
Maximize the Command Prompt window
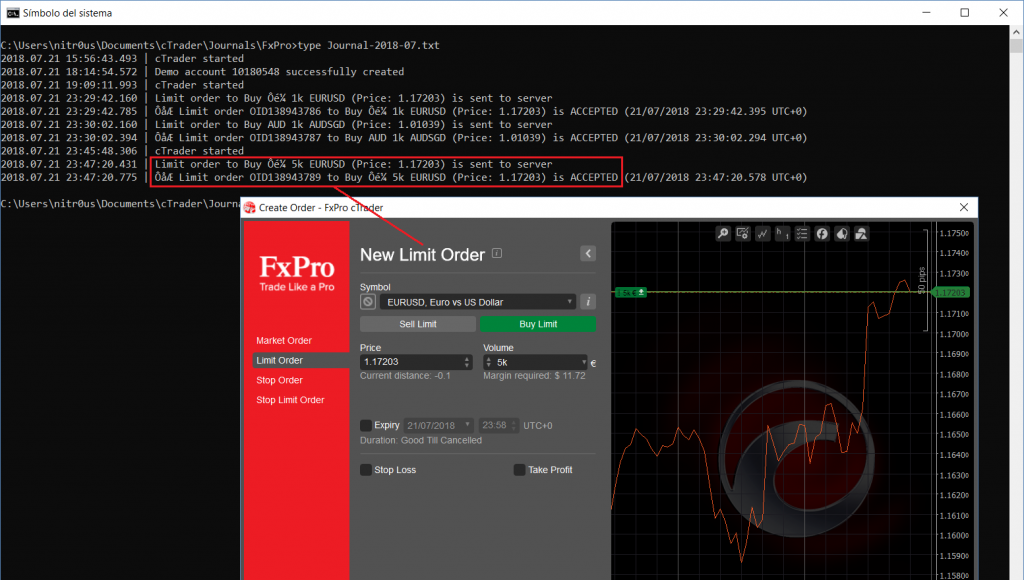(965, 12)
